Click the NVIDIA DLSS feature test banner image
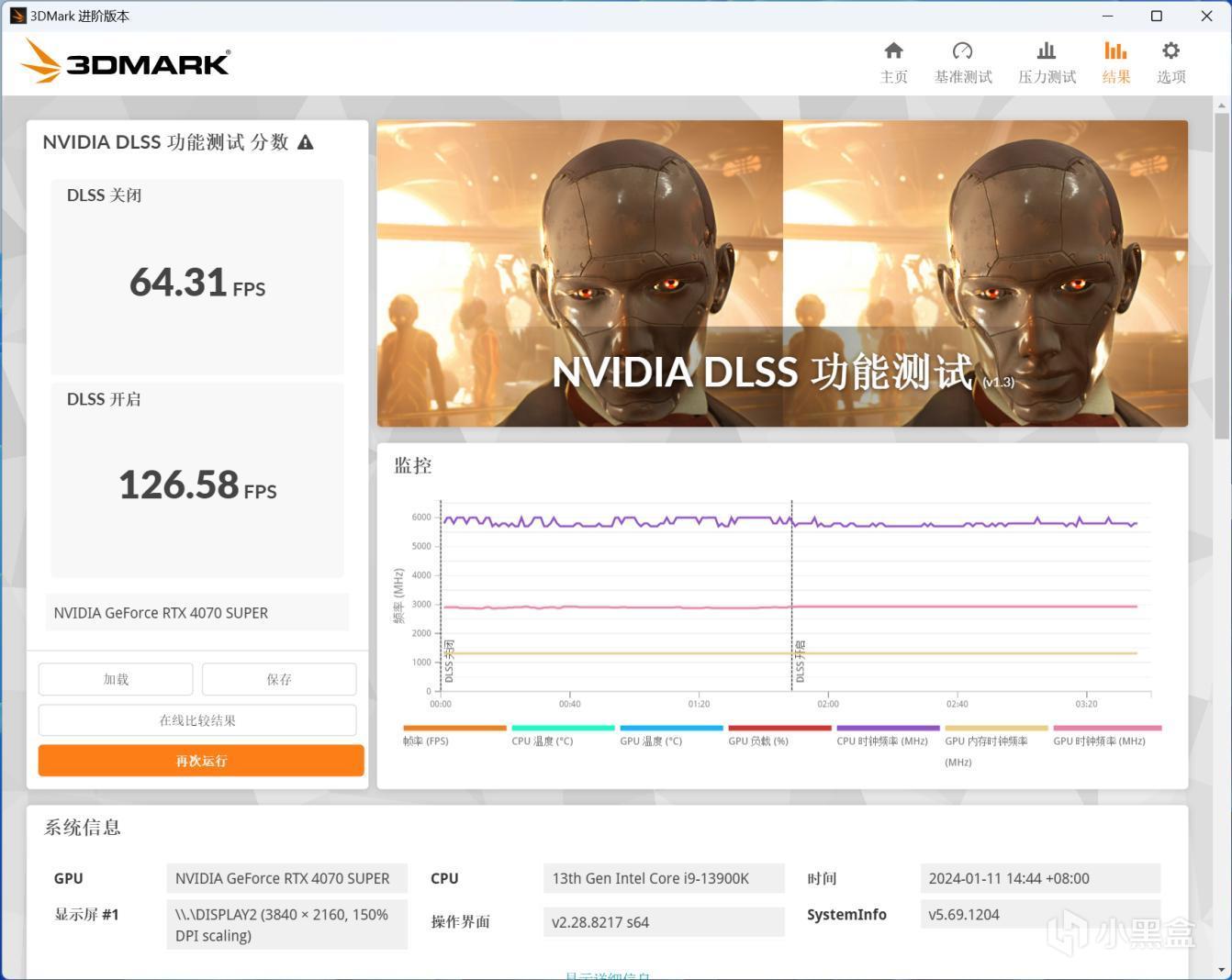This screenshot has width=1232, height=980. click(782, 273)
